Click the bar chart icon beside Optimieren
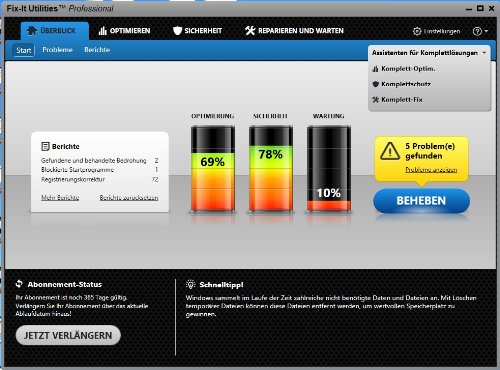This screenshot has height=370, width=500. (103, 31)
